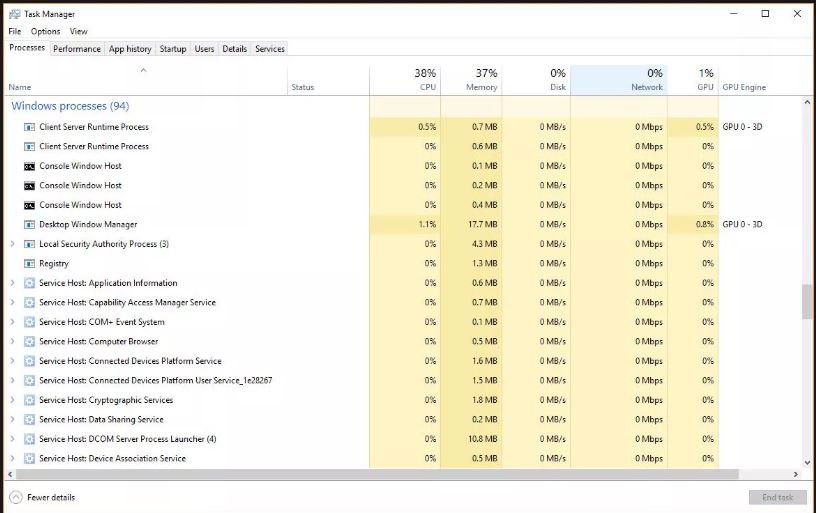Image resolution: width=816 pixels, height=513 pixels.
Task: Sort by the Status column header
Action: tap(328, 81)
